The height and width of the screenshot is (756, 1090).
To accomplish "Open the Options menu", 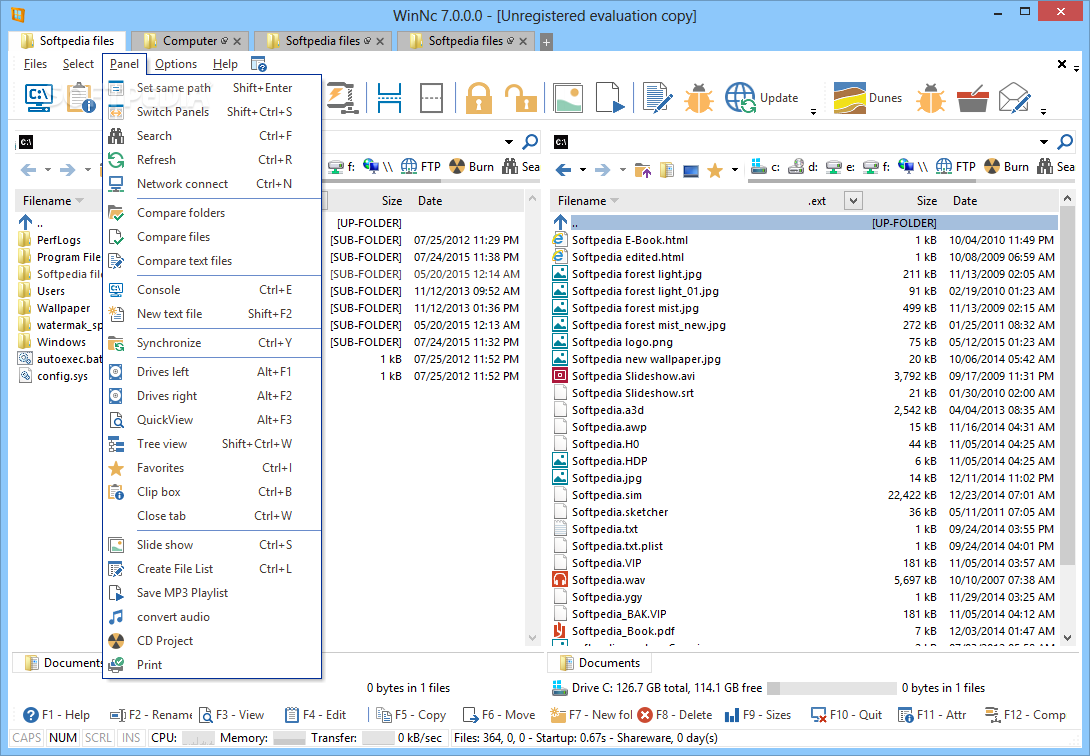I will [176, 64].
